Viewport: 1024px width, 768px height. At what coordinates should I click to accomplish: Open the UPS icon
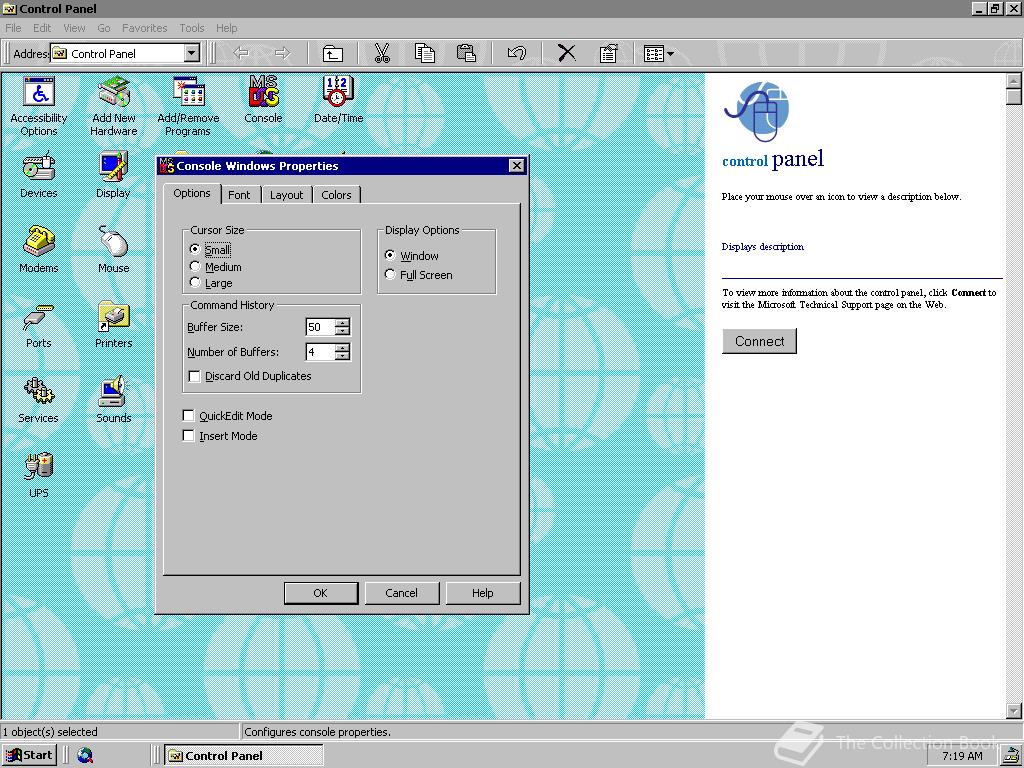(39, 475)
